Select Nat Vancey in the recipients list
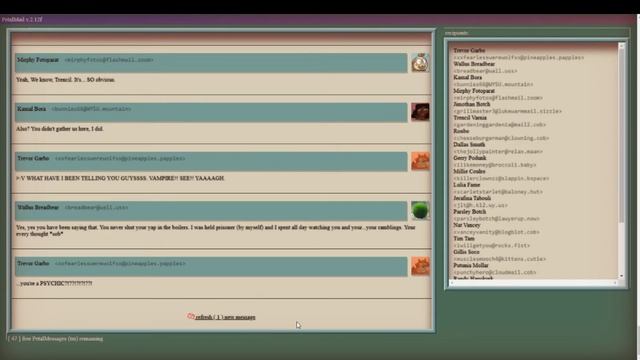640x360 pixels. click(467, 225)
